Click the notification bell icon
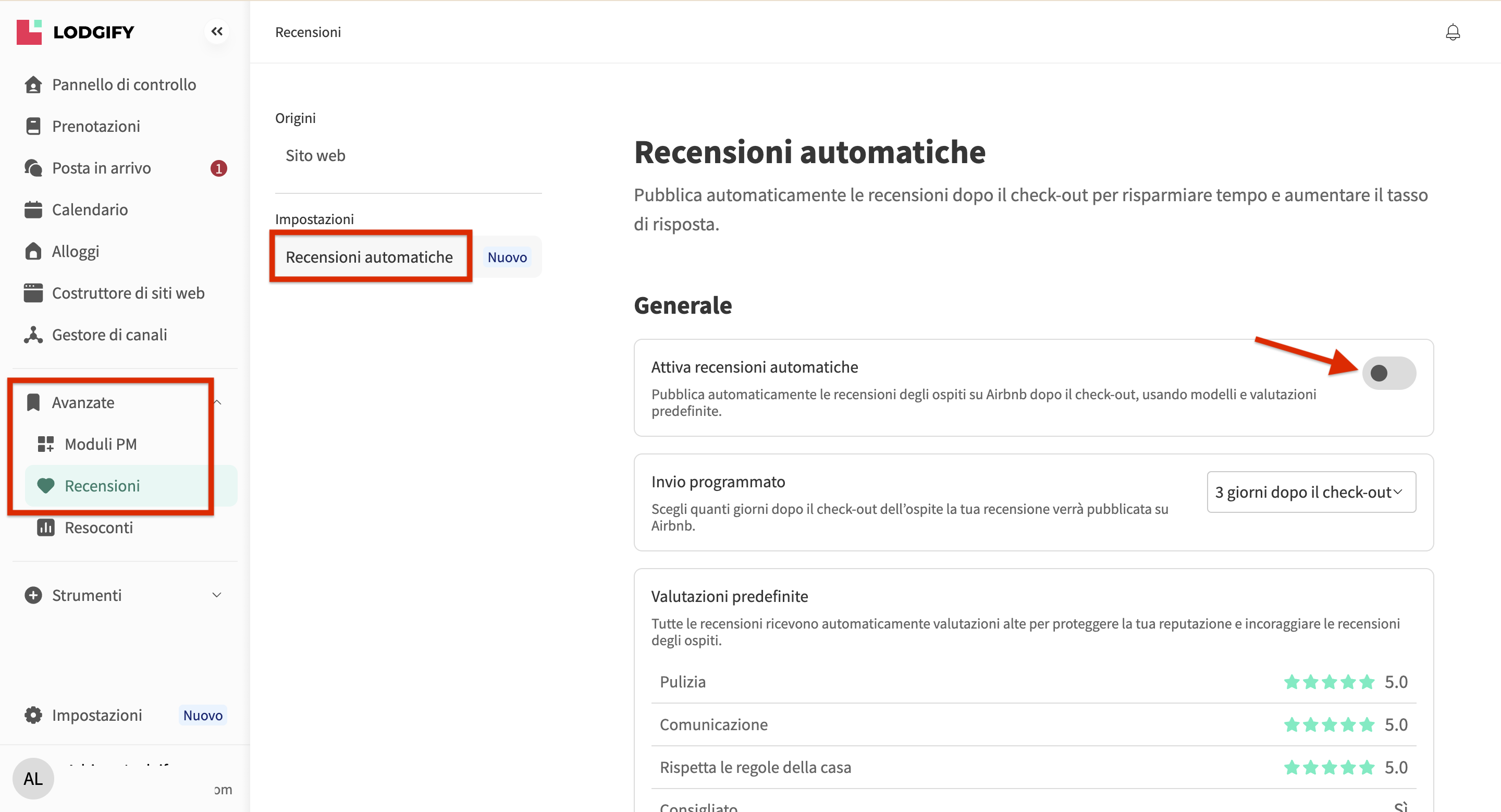 [1452, 32]
